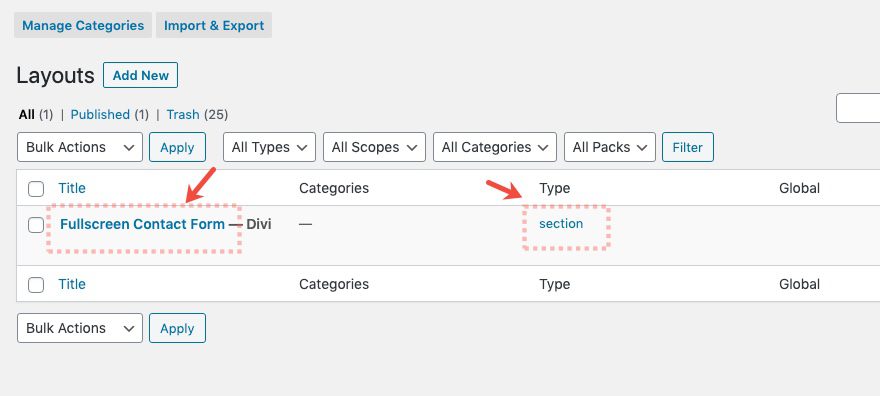Expand the All Scopes dropdown
The image size is (880, 396).
click(374, 147)
